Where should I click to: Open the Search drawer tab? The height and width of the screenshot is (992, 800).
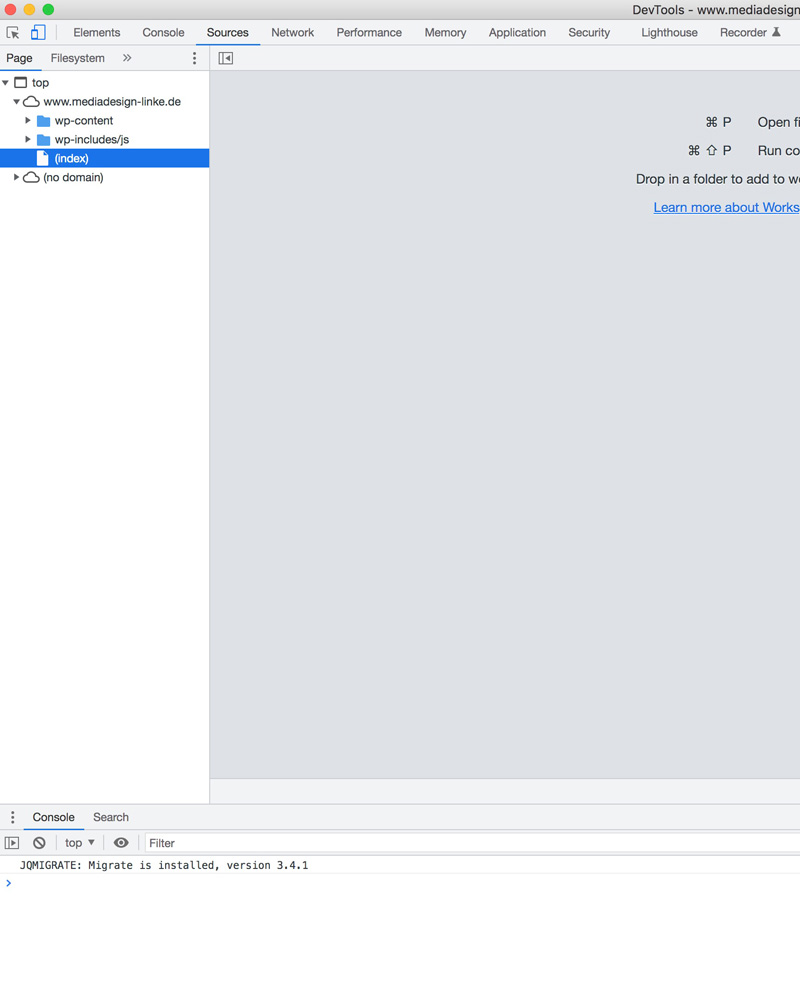[x=111, y=817]
